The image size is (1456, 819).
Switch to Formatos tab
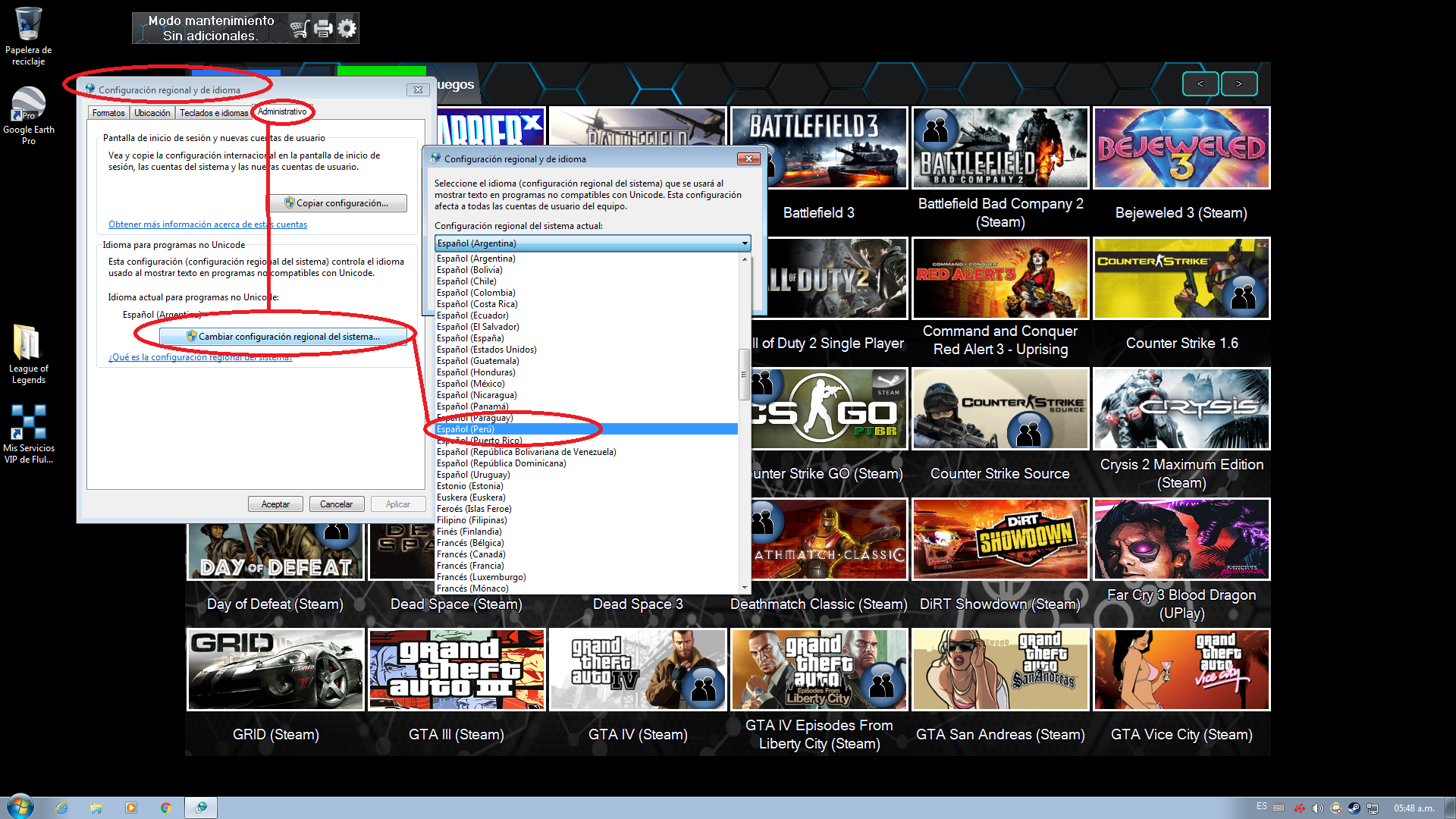108,113
